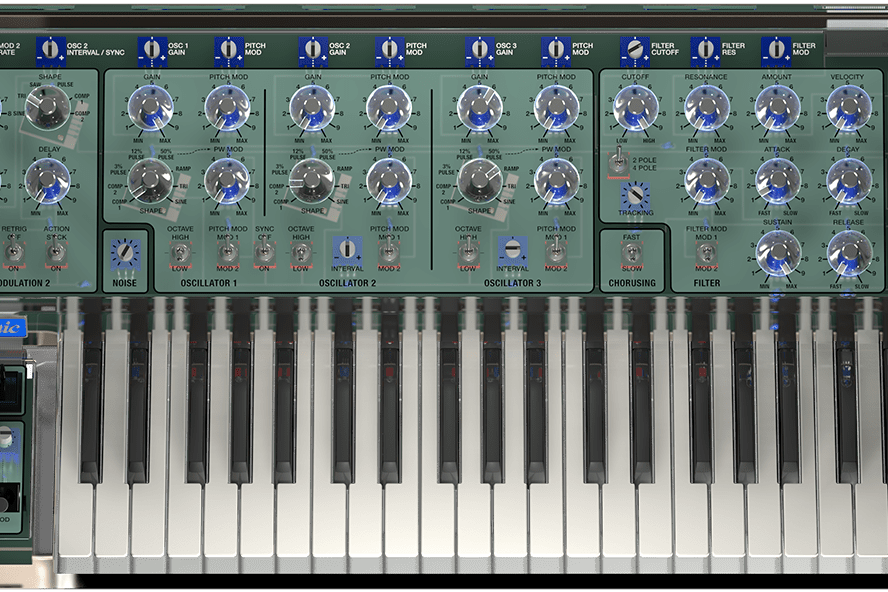The width and height of the screenshot is (888, 592).
Task: Click the envelope Attack knob
Action: [778, 181]
